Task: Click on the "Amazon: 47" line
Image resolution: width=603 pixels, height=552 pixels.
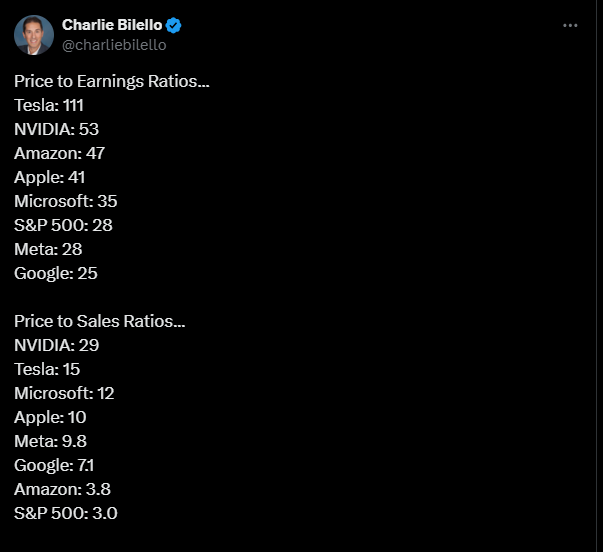Action: click(60, 153)
